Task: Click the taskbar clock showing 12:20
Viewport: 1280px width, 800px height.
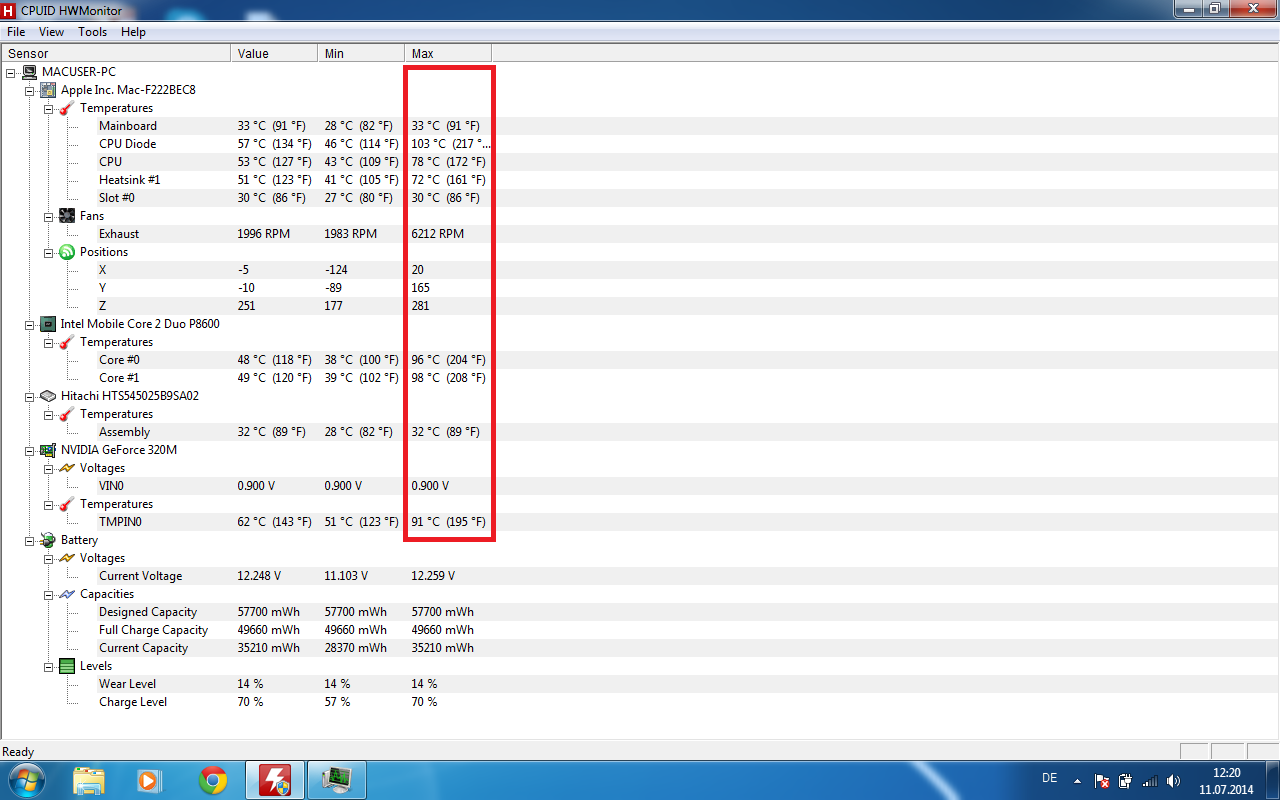Action: click(1226, 781)
